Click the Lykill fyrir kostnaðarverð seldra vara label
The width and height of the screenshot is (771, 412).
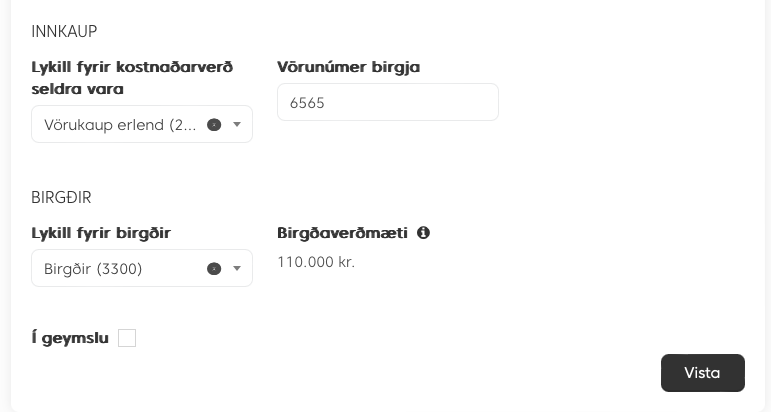(132, 78)
